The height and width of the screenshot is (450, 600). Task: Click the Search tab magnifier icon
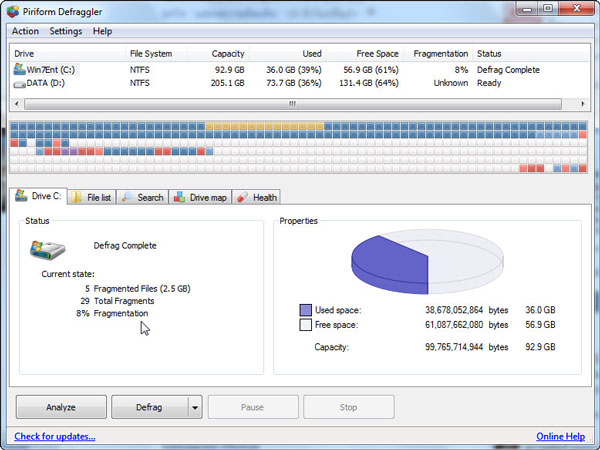(128, 197)
